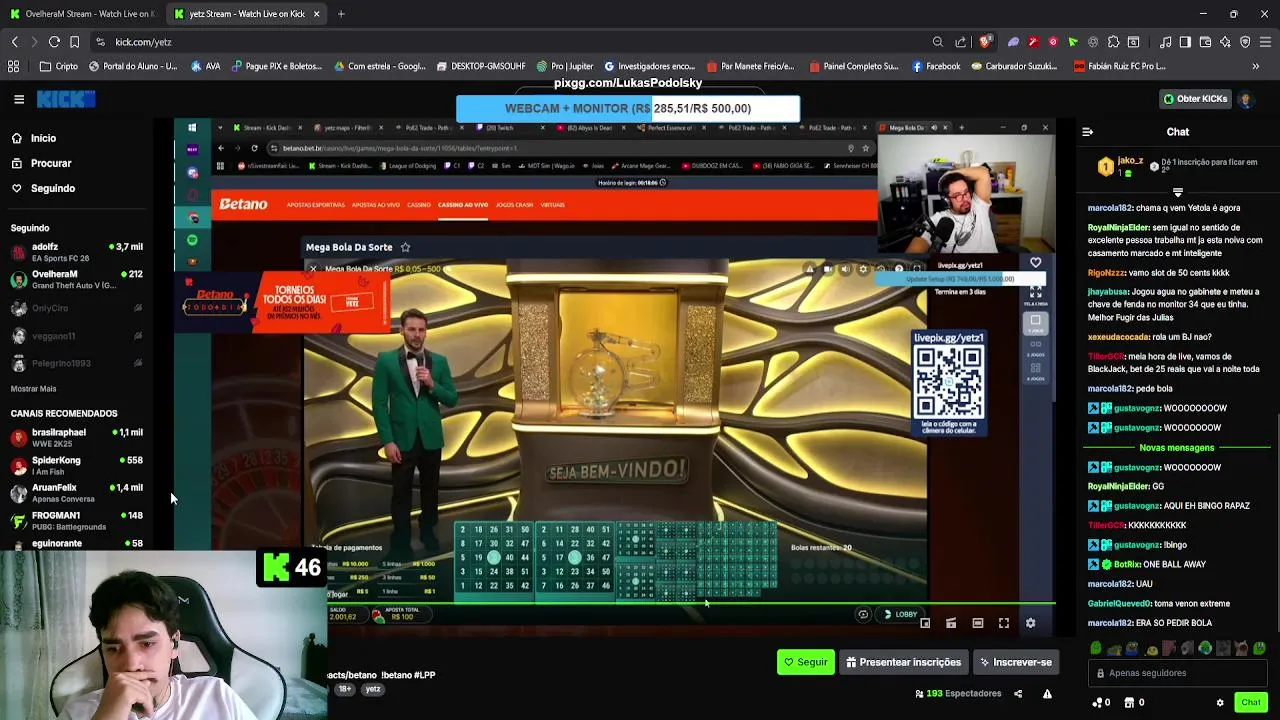The image size is (1280, 720).
Task: Report the stream via warning icon
Action: coord(1047,694)
